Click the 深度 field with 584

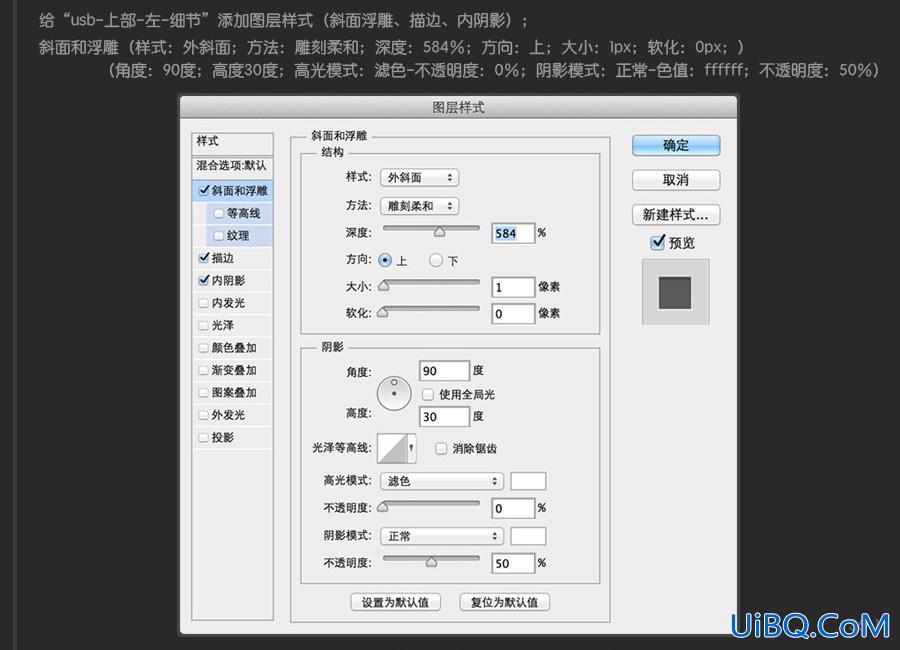pyautogui.click(x=513, y=233)
